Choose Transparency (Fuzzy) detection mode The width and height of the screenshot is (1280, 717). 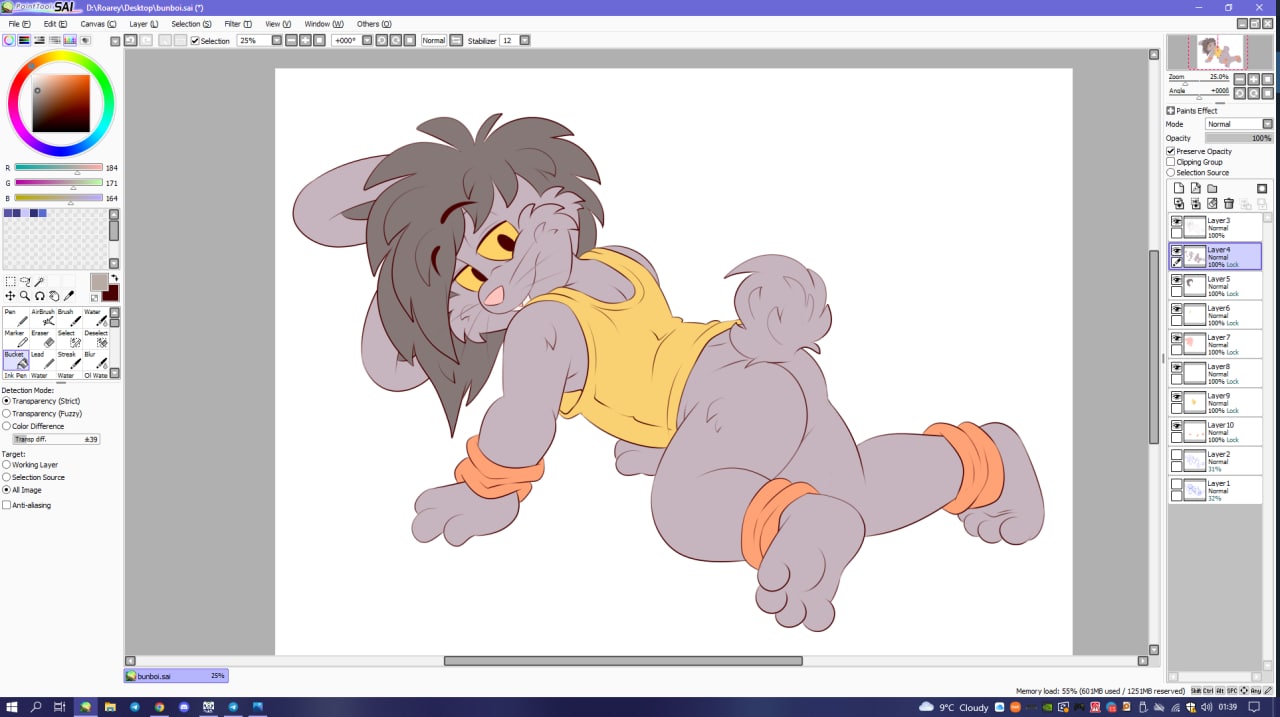pyautogui.click(x=7, y=413)
